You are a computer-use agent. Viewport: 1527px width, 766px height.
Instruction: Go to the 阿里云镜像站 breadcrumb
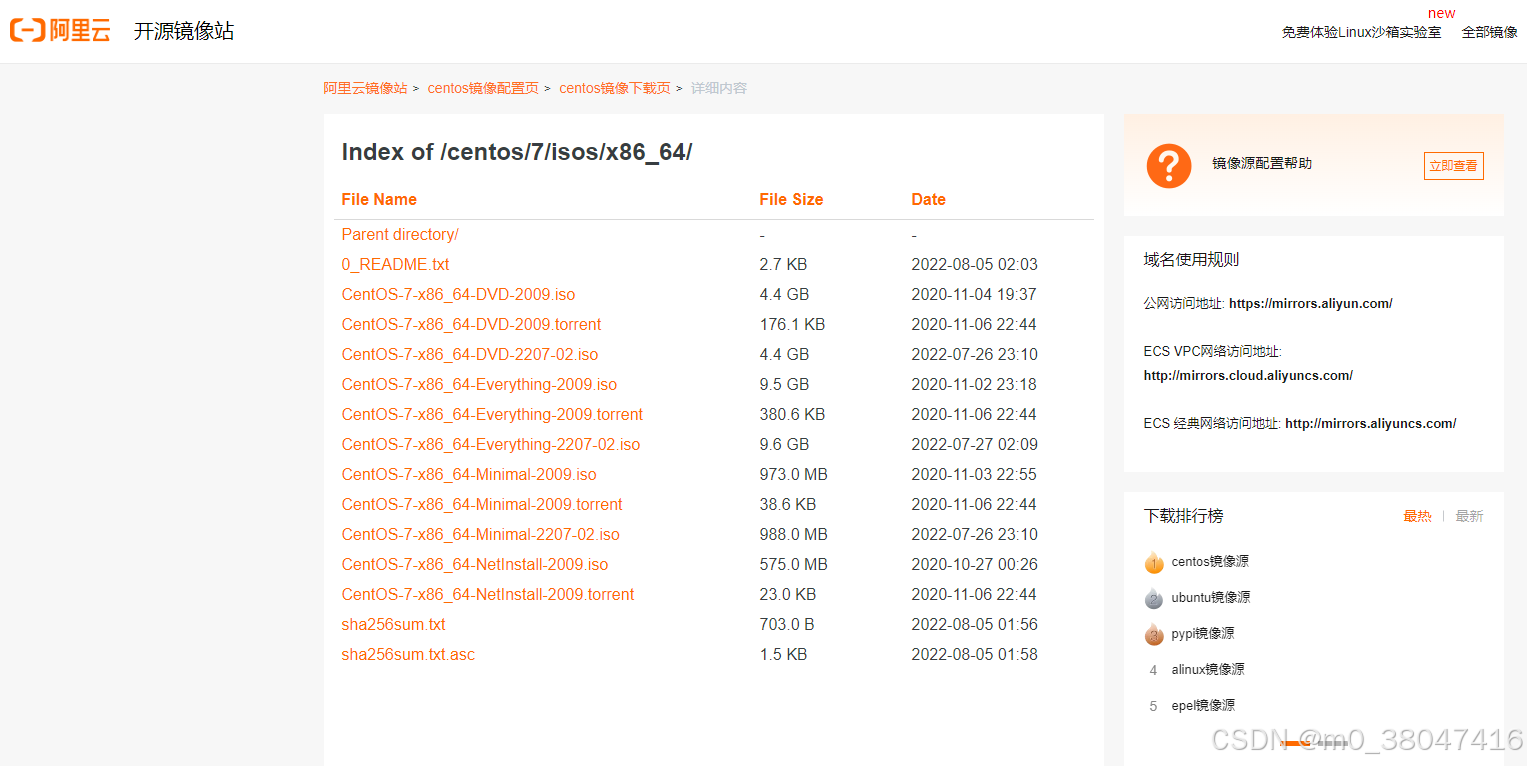(x=365, y=88)
